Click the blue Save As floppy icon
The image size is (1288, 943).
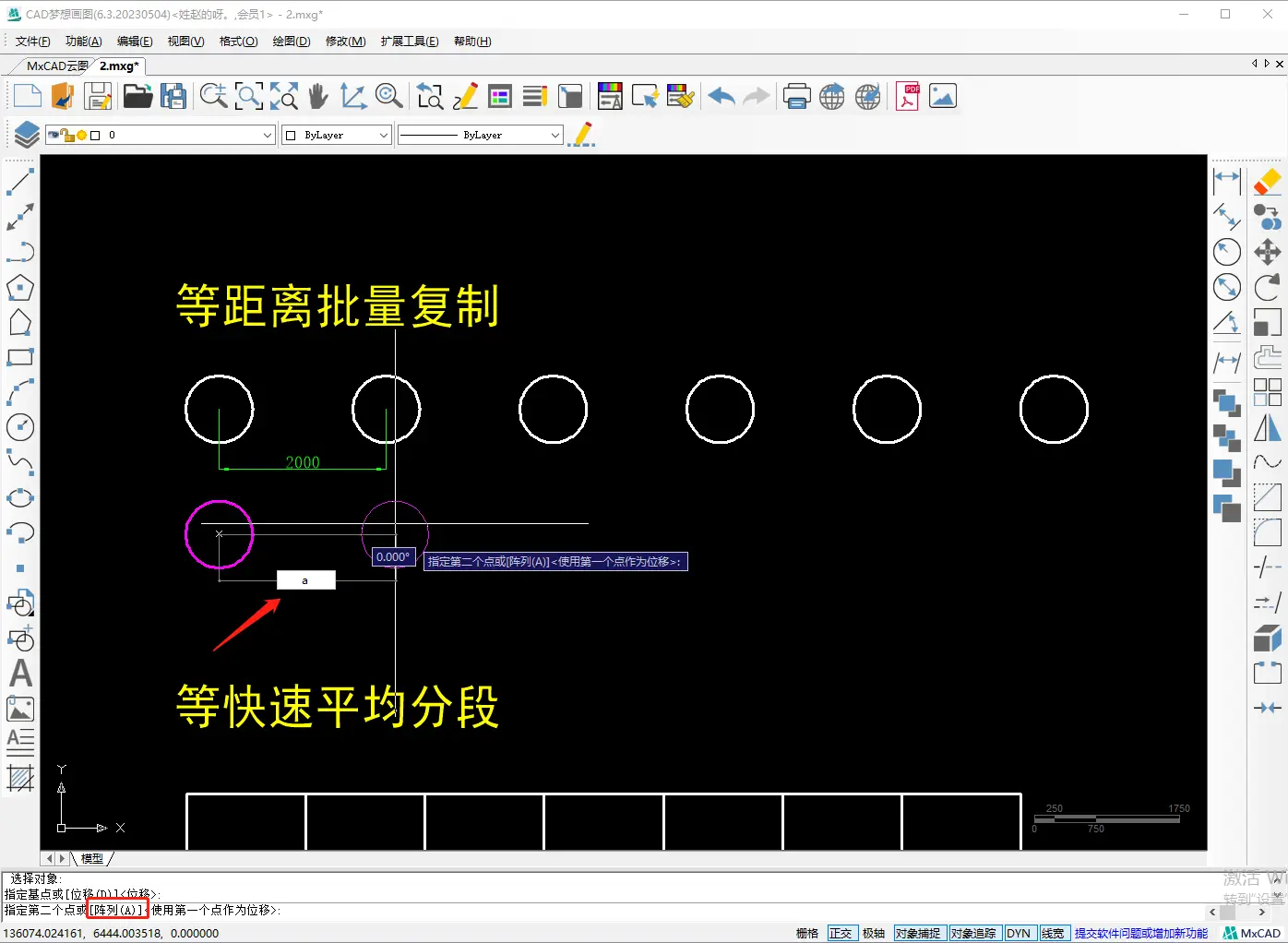click(x=173, y=96)
